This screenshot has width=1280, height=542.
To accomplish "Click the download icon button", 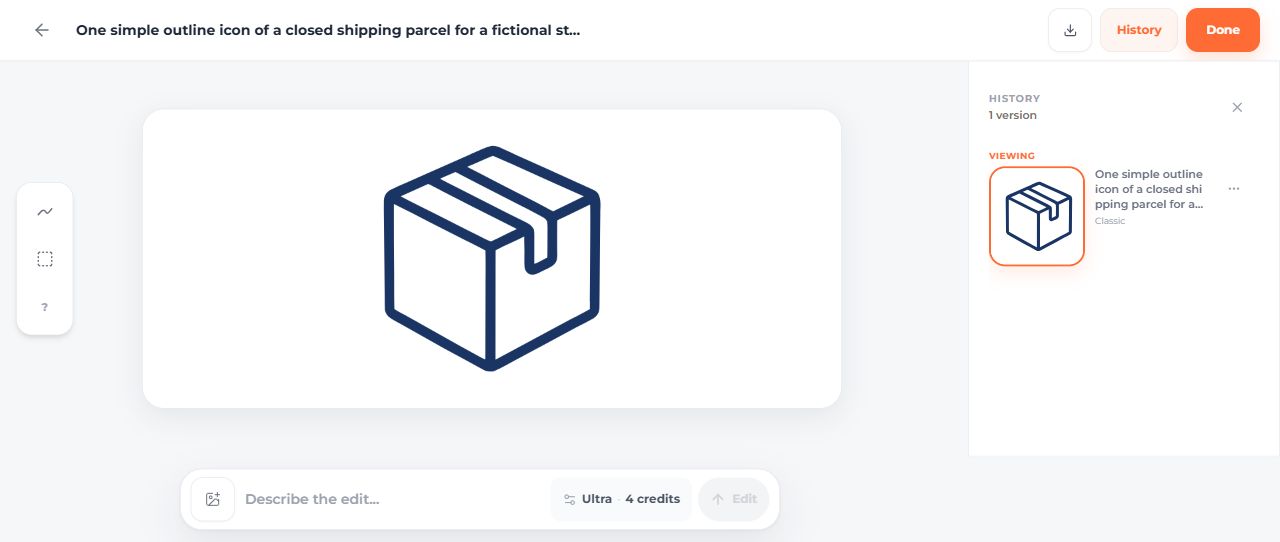I will pyautogui.click(x=1070, y=30).
